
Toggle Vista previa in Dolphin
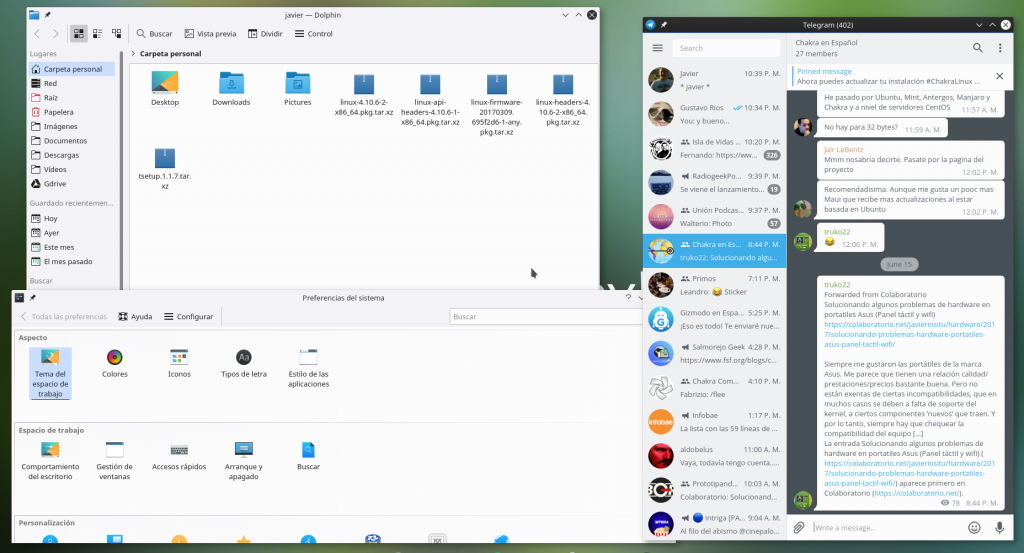[210, 33]
